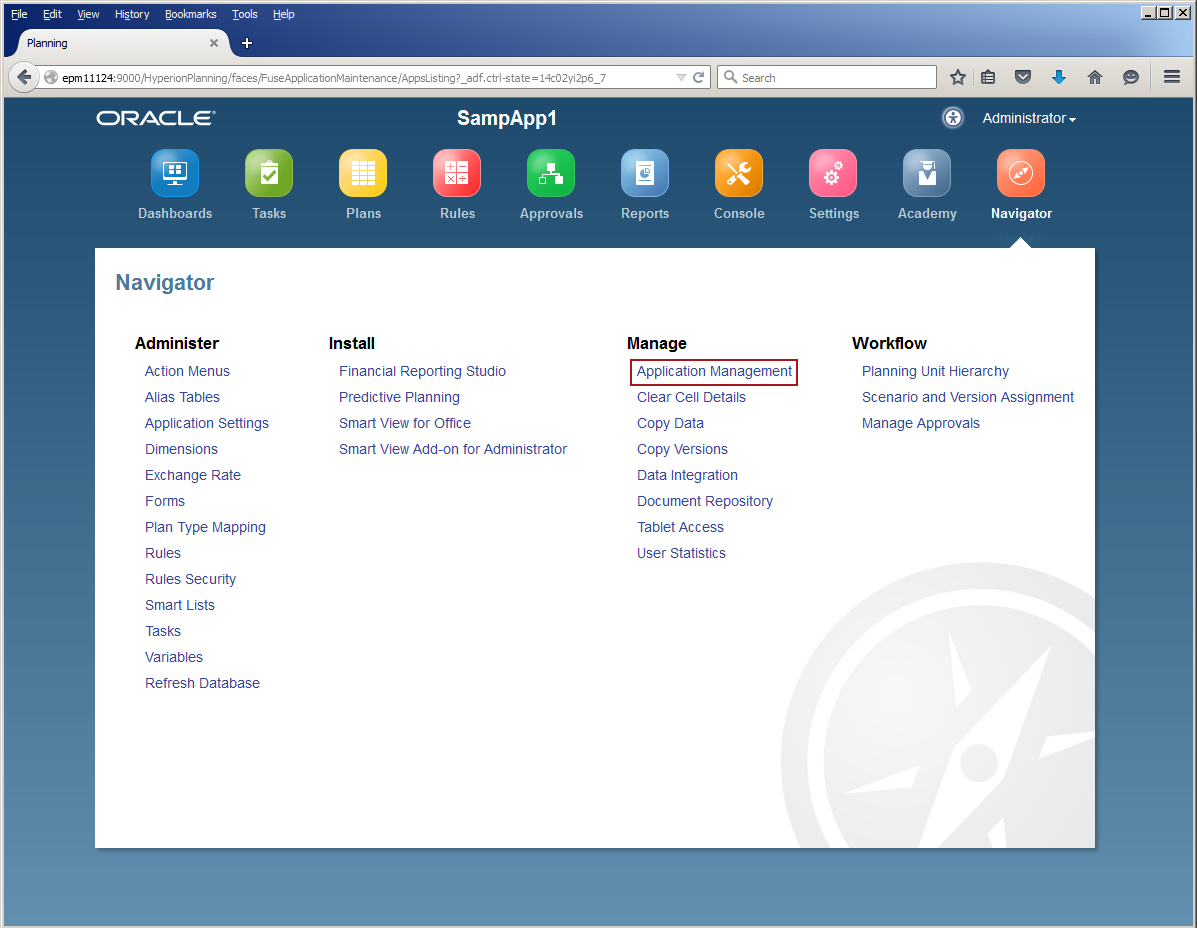Viewport: 1197px width, 928px height.
Task: Open the View menu
Action: (88, 14)
